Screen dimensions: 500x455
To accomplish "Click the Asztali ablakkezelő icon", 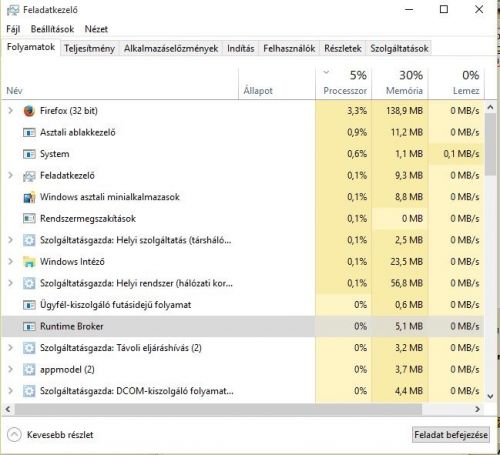I will coord(29,132).
